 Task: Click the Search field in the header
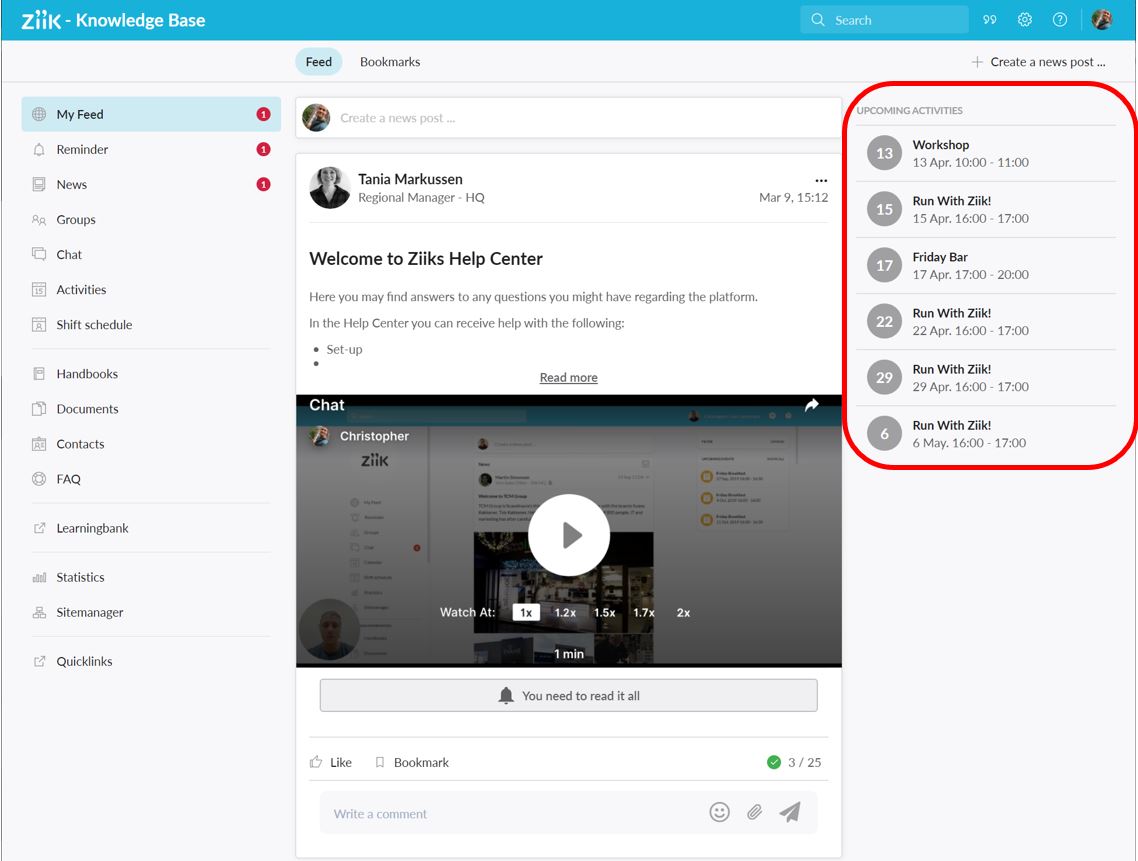tap(884, 20)
